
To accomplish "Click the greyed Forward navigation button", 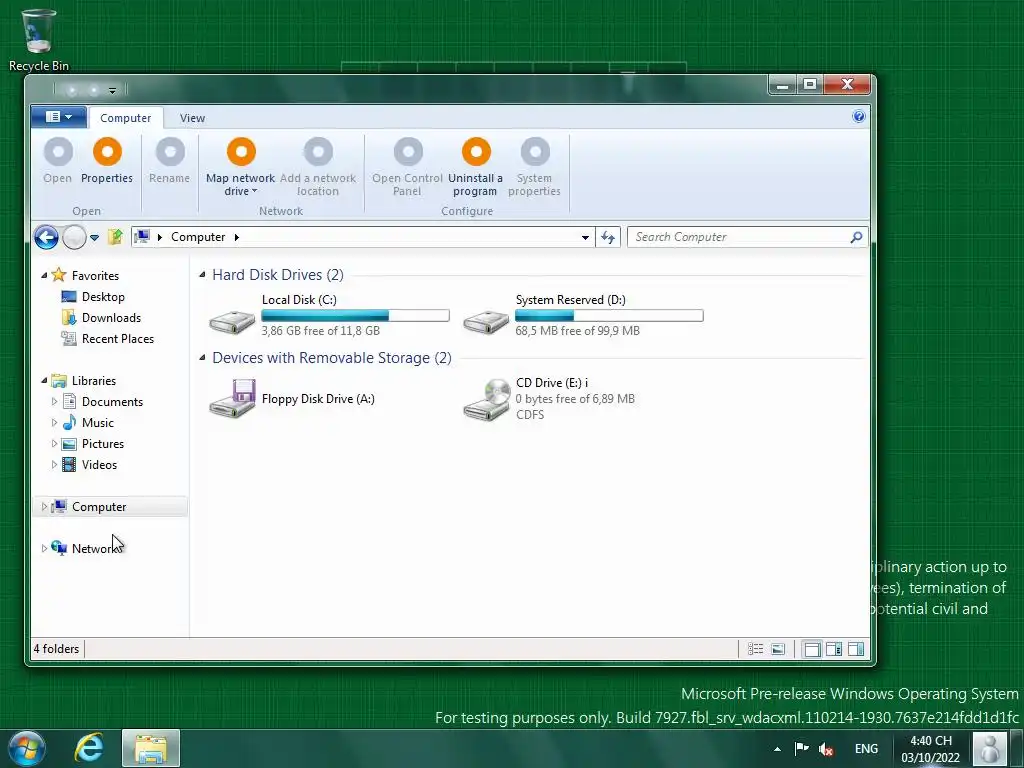I will point(74,237).
